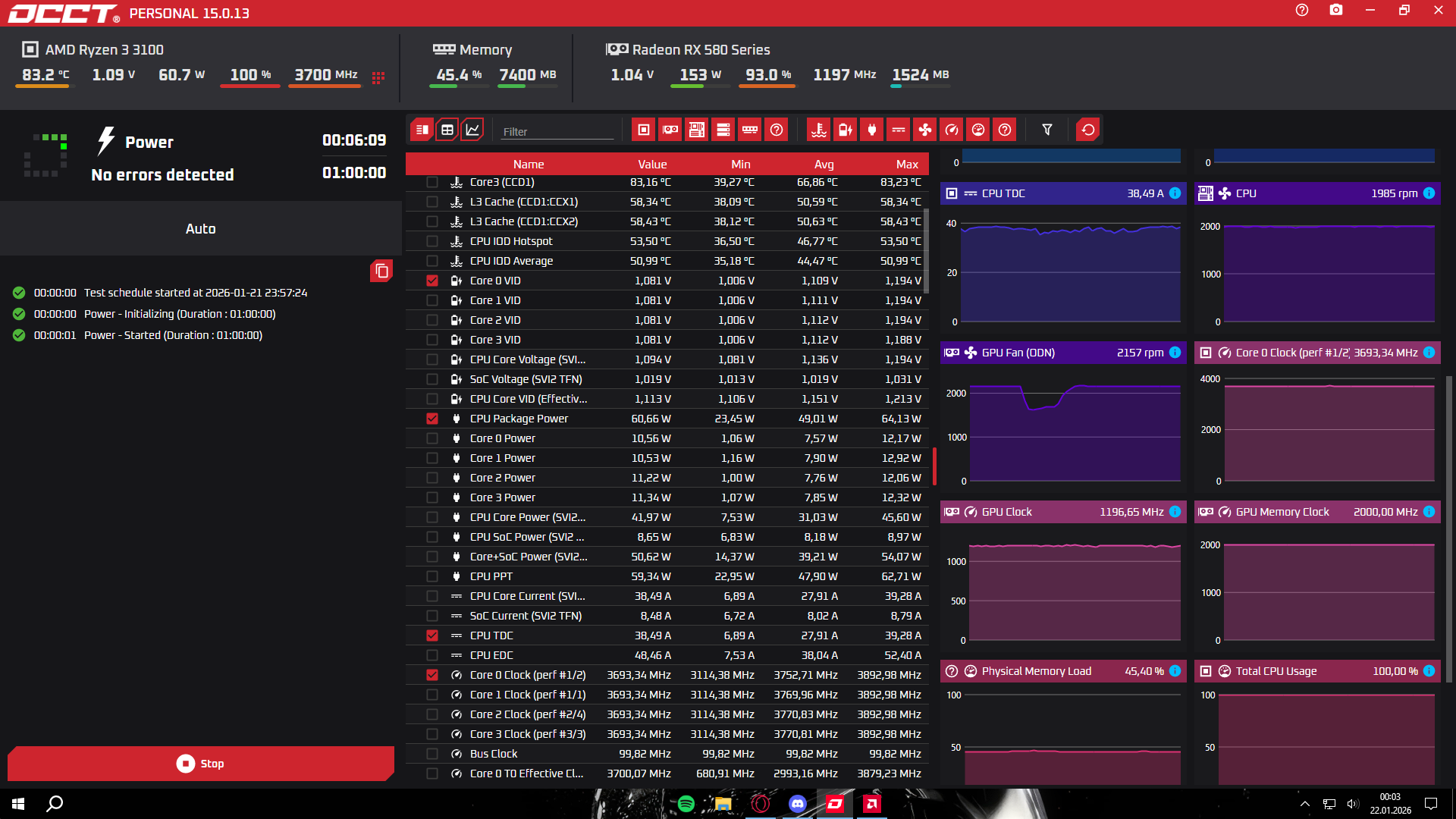
Task: Uncheck the CPU TDC checkbox
Action: click(432, 635)
